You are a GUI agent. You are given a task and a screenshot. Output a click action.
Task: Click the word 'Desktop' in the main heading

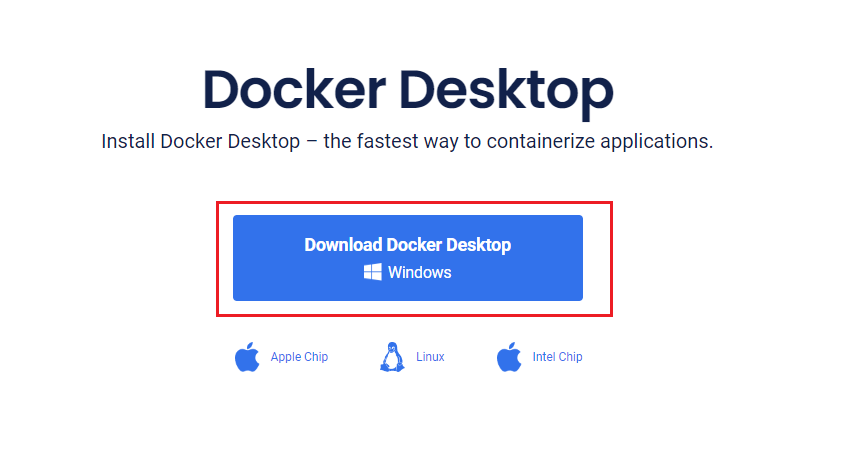click(x=506, y=91)
